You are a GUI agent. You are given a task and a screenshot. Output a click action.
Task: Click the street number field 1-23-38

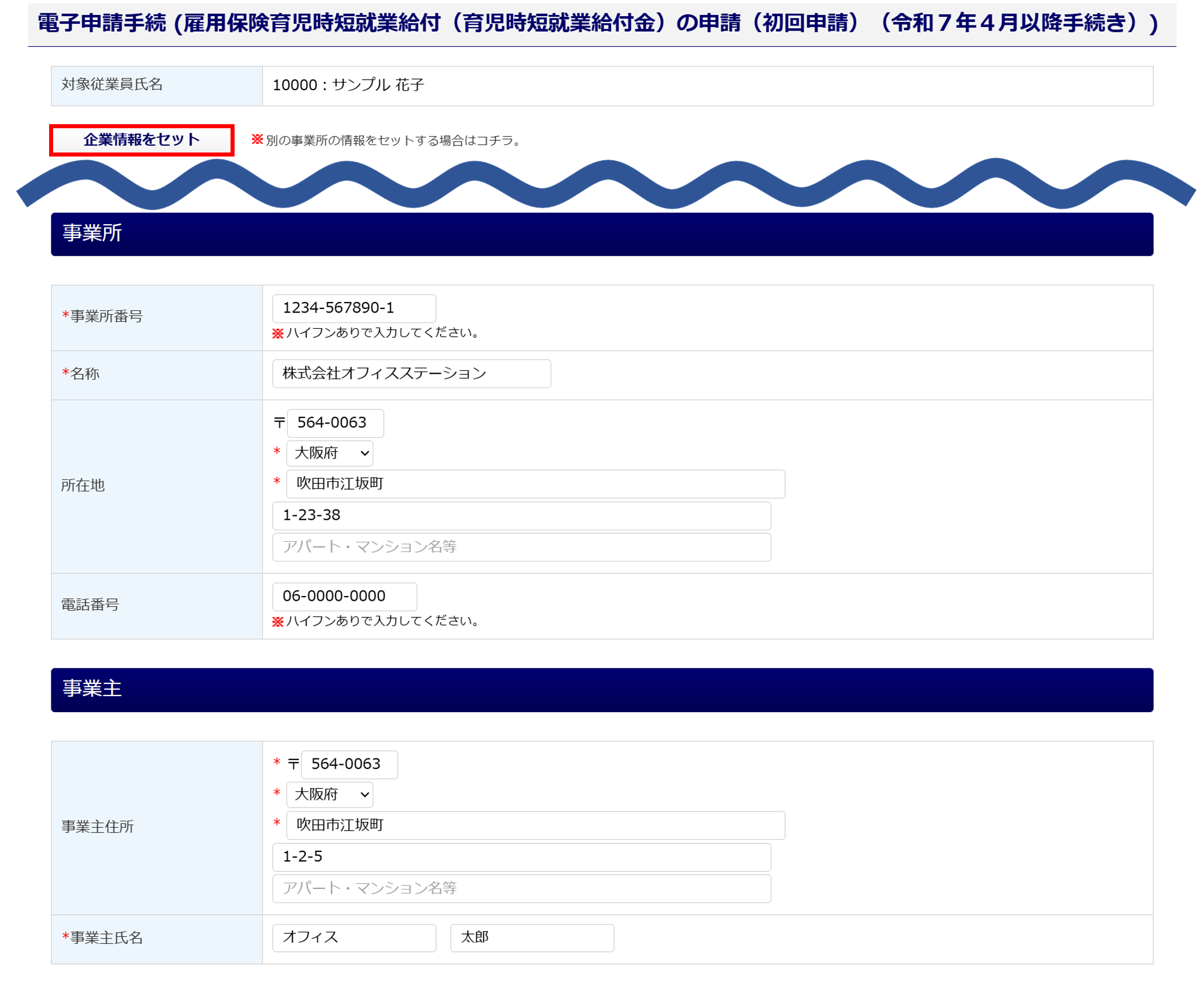click(x=521, y=515)
